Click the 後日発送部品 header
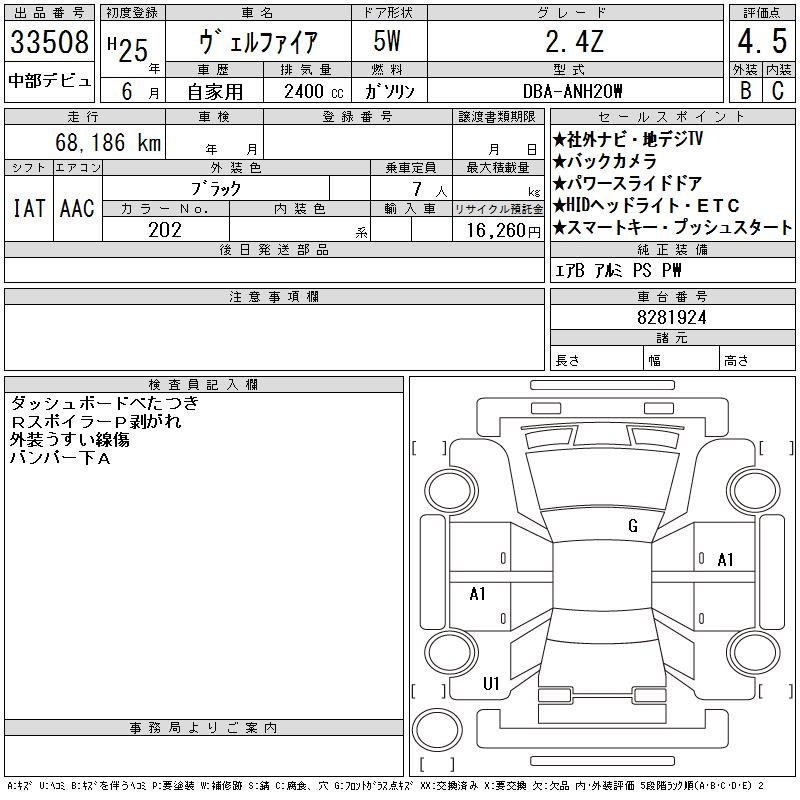 coord(274,249)
